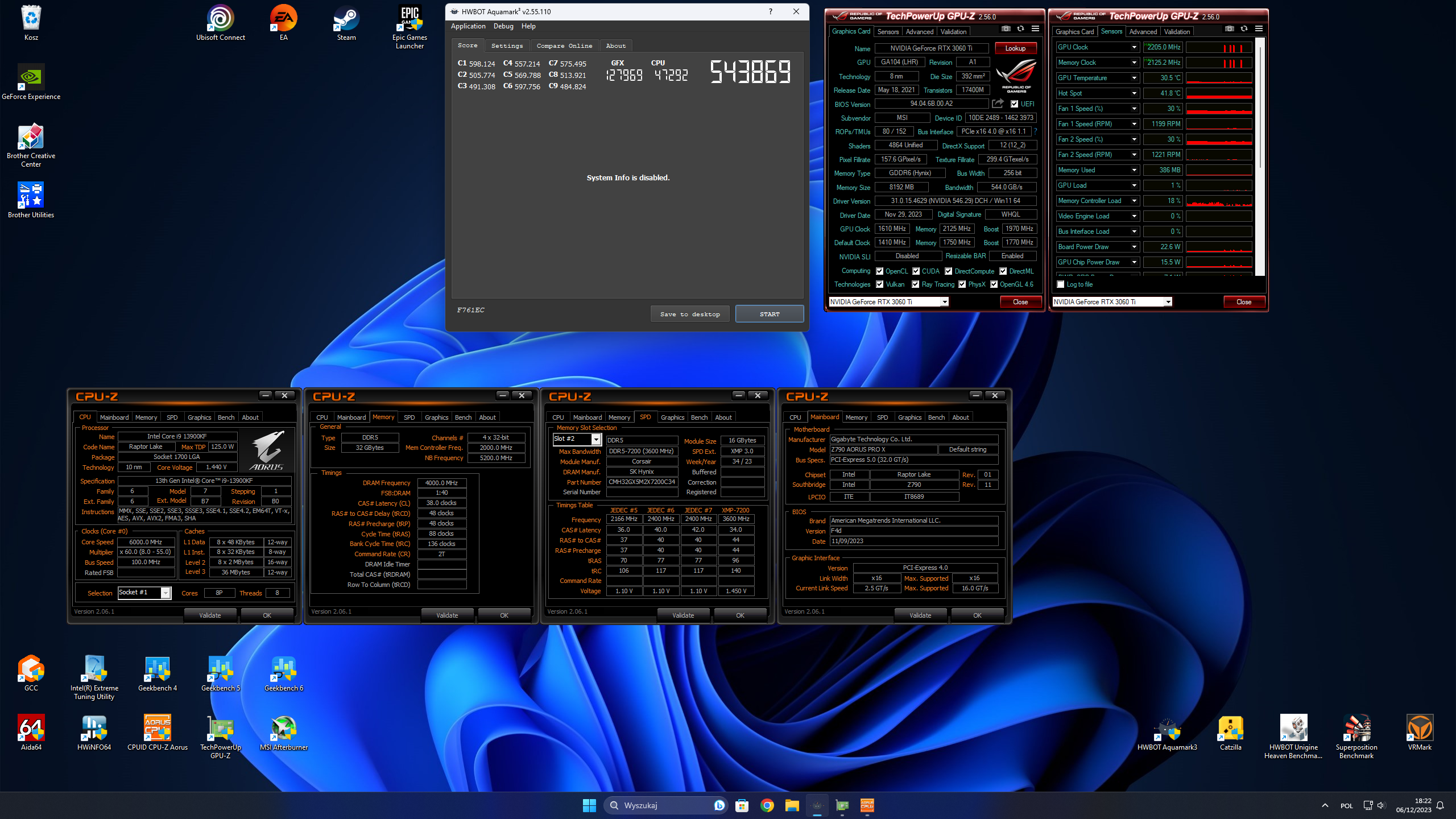Expand the Board Power Draw sensor dropdown

point(1134,247)
